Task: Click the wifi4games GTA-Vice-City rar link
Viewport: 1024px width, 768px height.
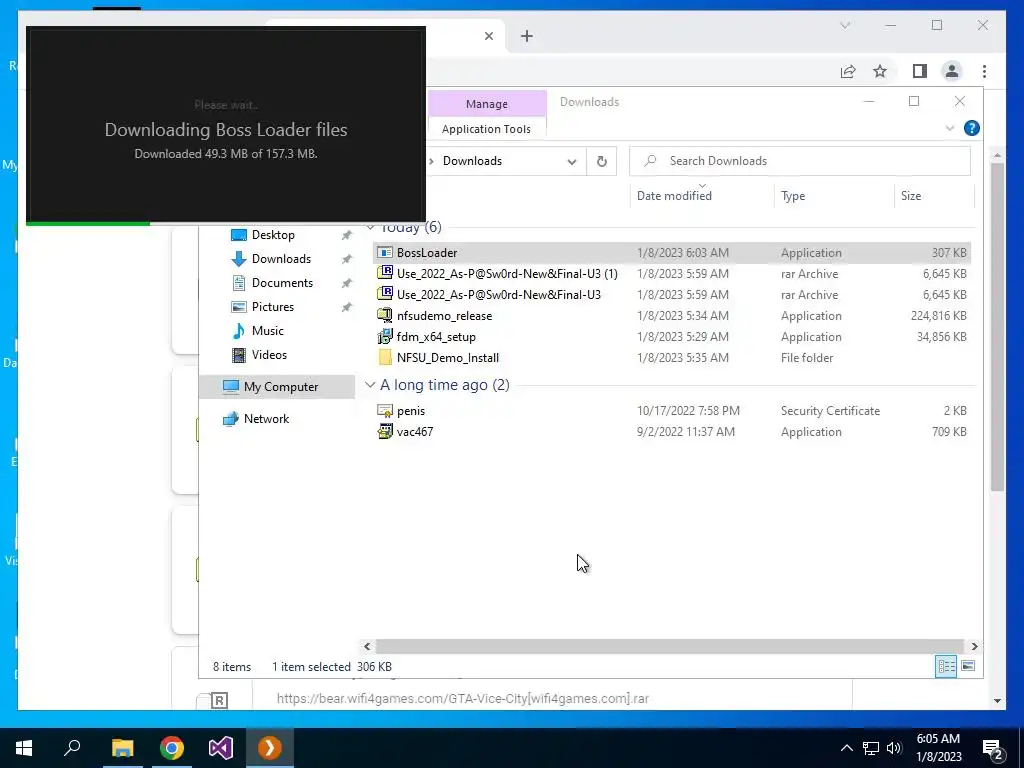Action: click(462, 698)
